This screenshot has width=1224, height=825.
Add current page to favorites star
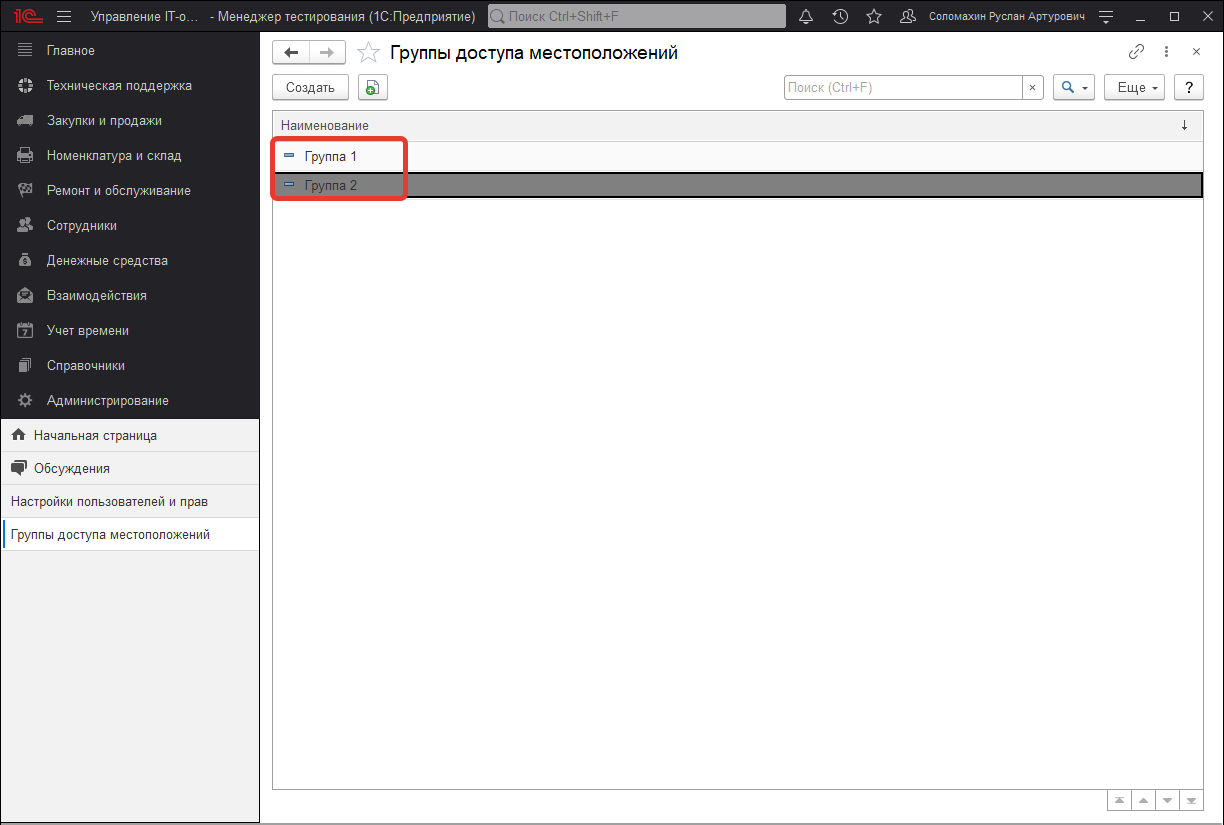[x=368, y=53]
